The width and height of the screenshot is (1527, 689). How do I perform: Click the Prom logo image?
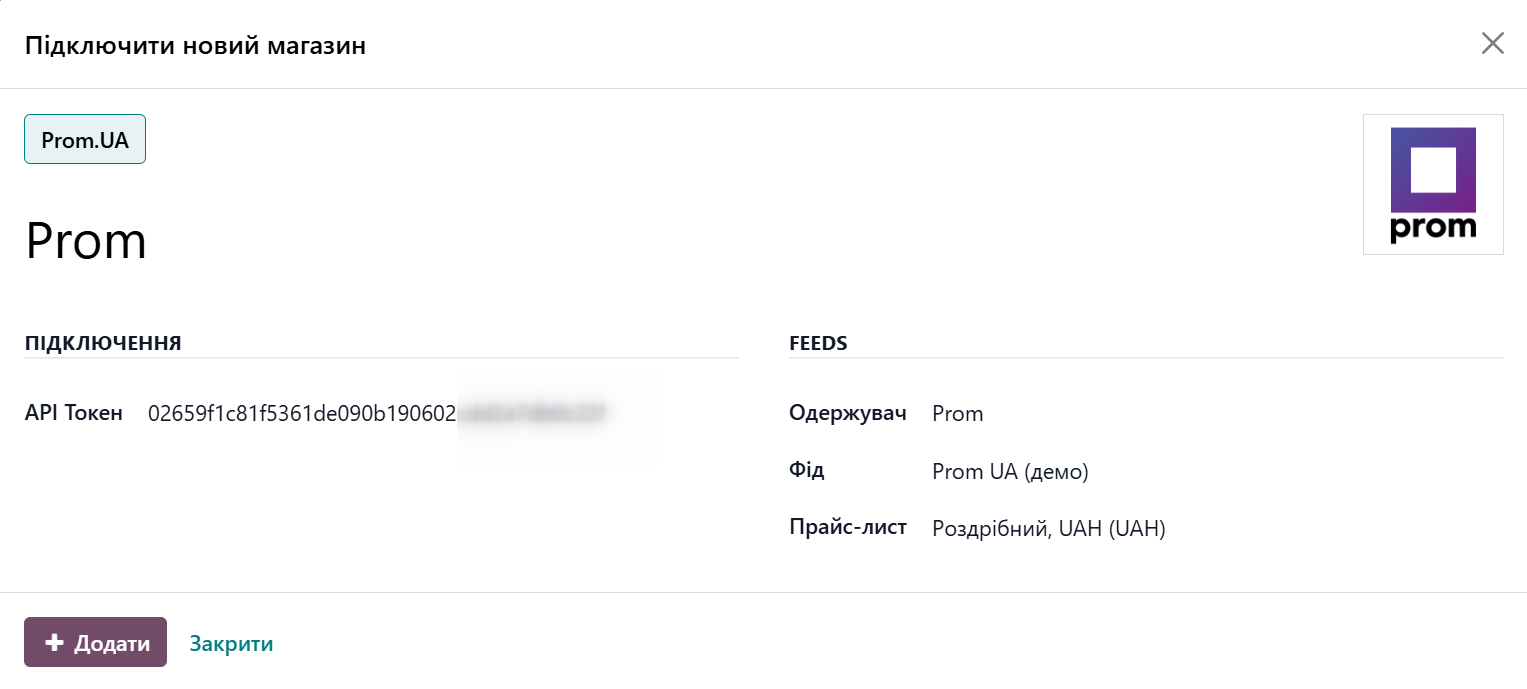click(1433, 184)
